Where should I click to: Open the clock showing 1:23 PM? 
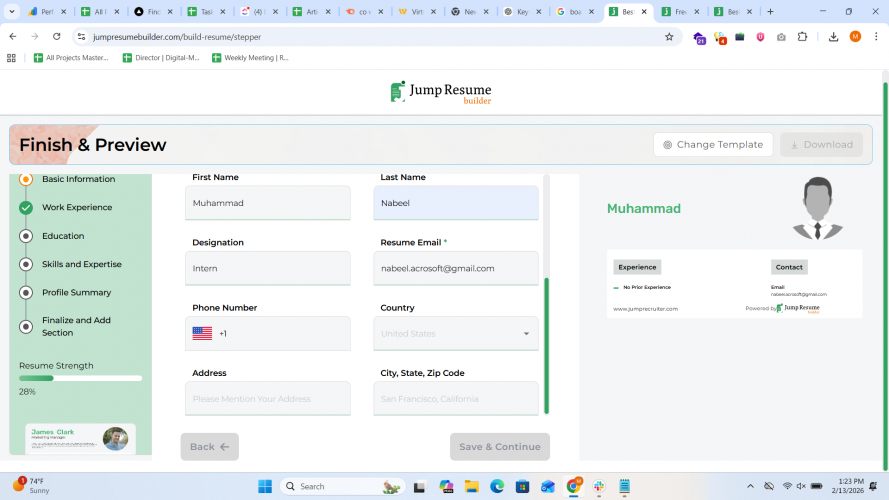847,486
